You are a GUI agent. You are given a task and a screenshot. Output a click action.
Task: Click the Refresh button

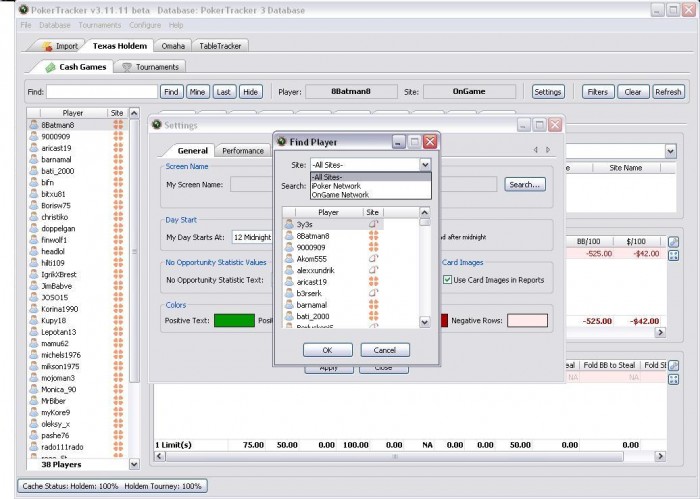[668, 92]
